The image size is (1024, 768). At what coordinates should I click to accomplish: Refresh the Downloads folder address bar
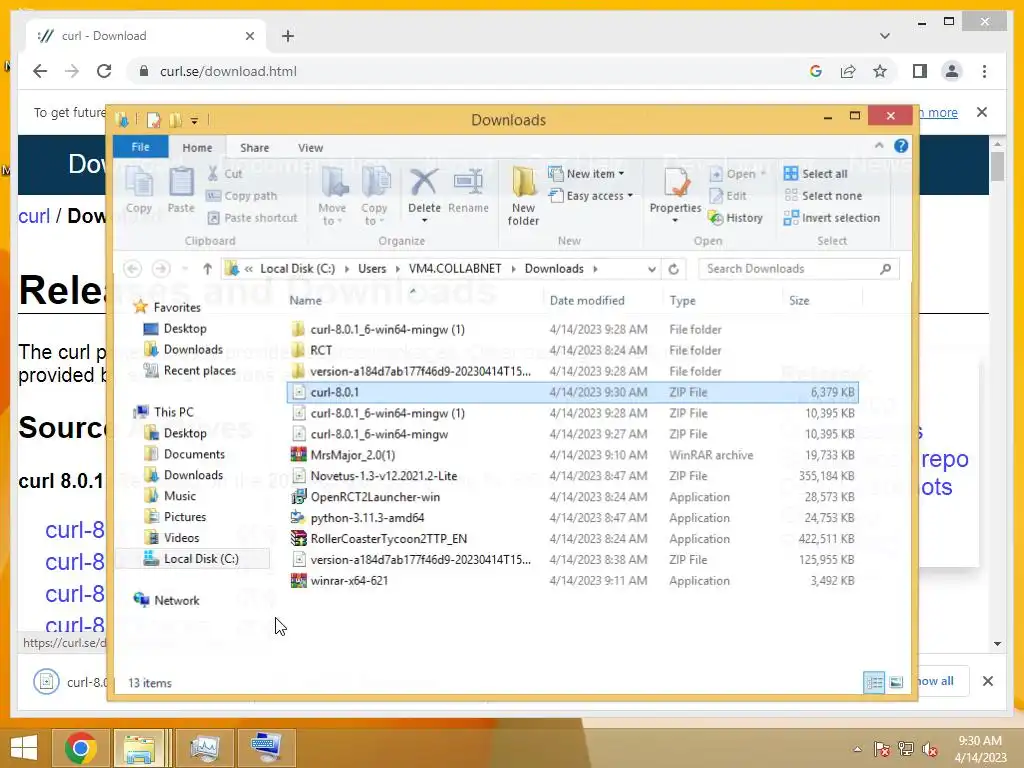click(673, 269)
